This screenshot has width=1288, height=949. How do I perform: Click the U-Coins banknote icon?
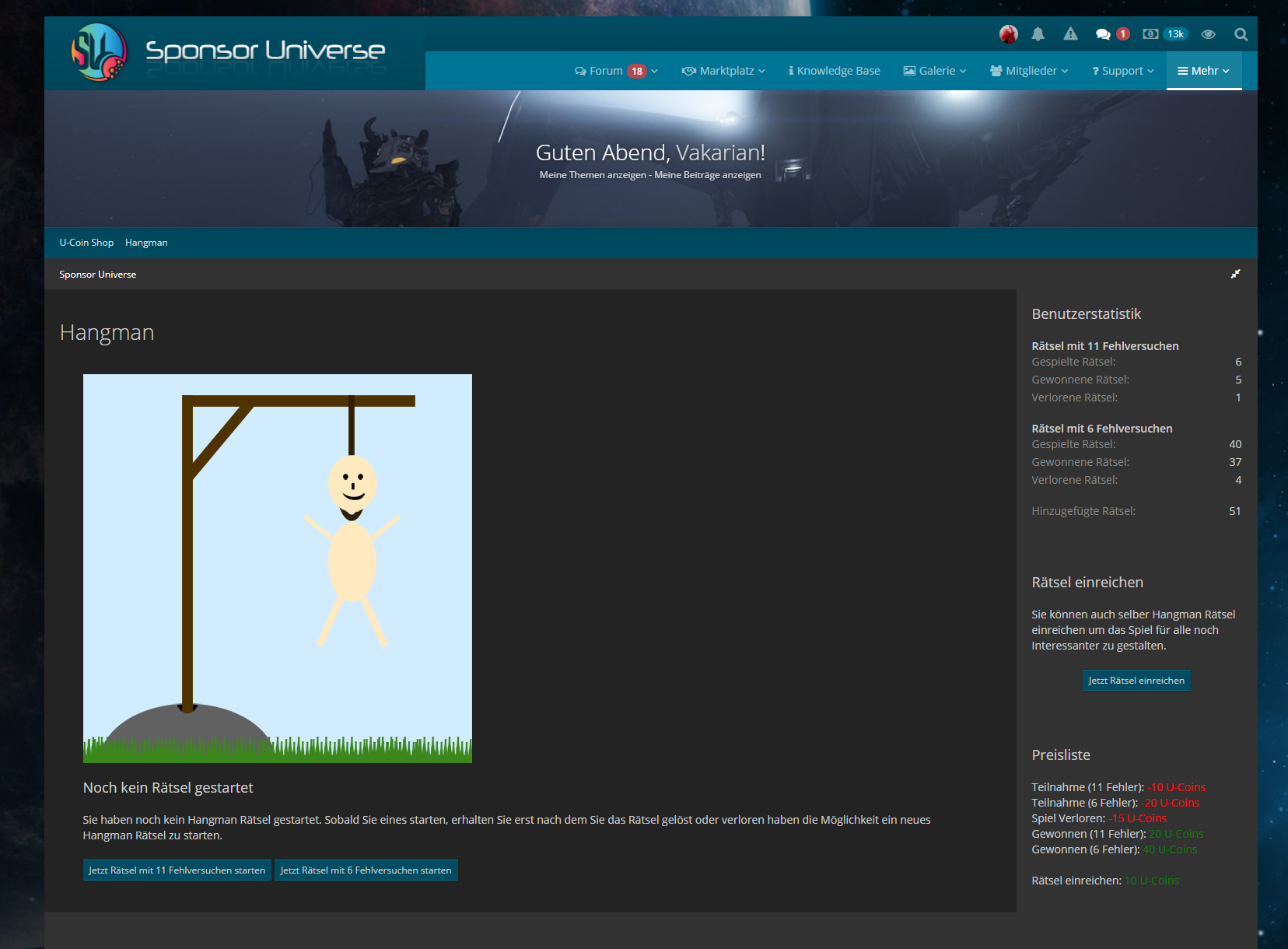point(1150,34)
